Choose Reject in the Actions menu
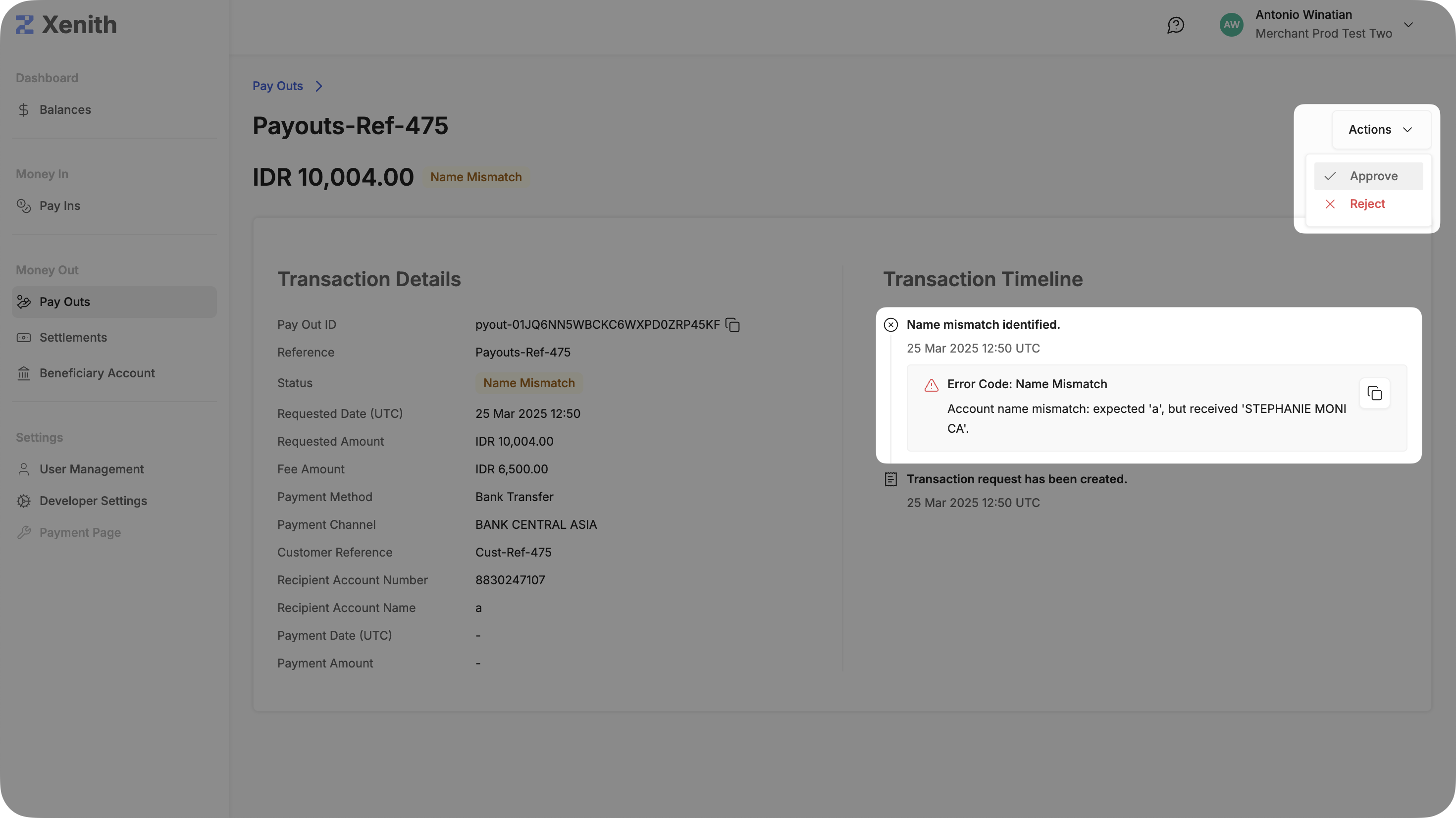Image resolution: width=1456 pixels, height=818 pixels. [1367, 204]
